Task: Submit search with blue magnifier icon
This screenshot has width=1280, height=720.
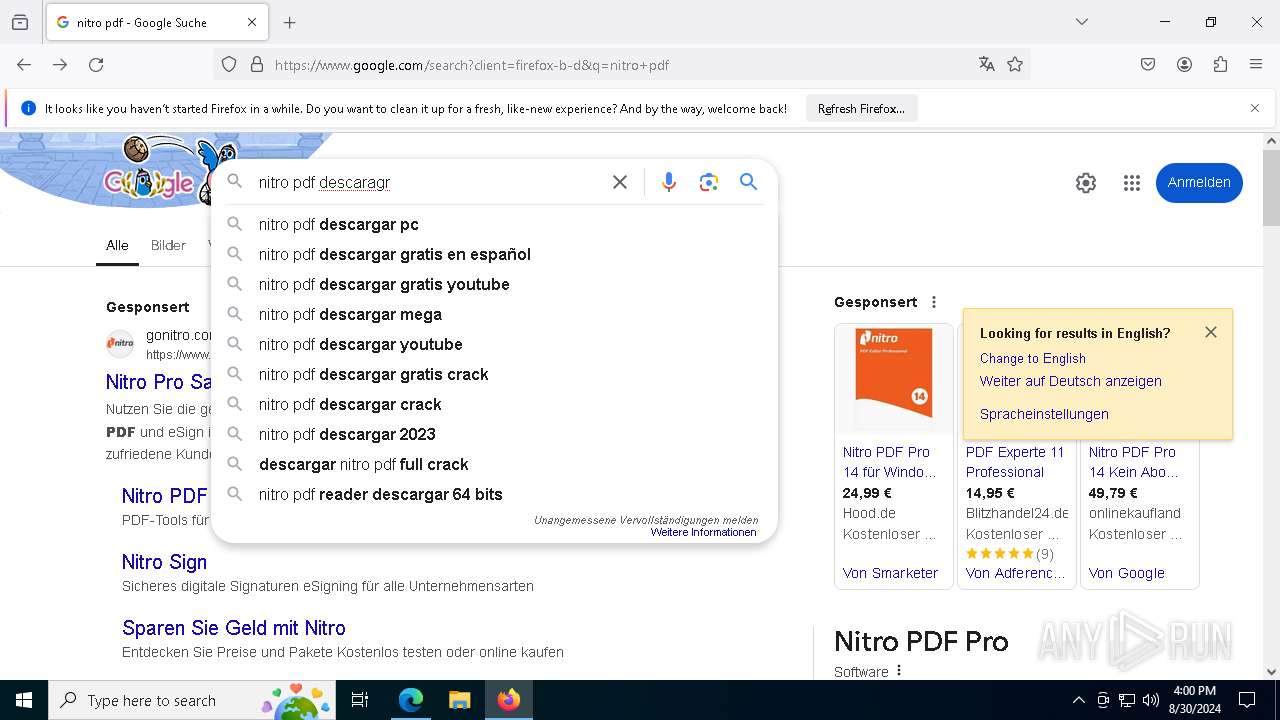Action: coord(748,182)
